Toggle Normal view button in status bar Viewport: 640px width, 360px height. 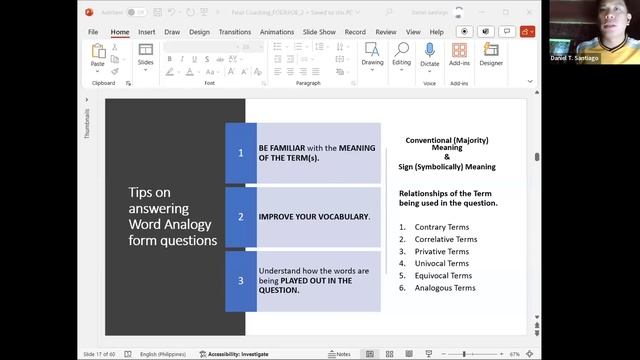coord(370,354)
